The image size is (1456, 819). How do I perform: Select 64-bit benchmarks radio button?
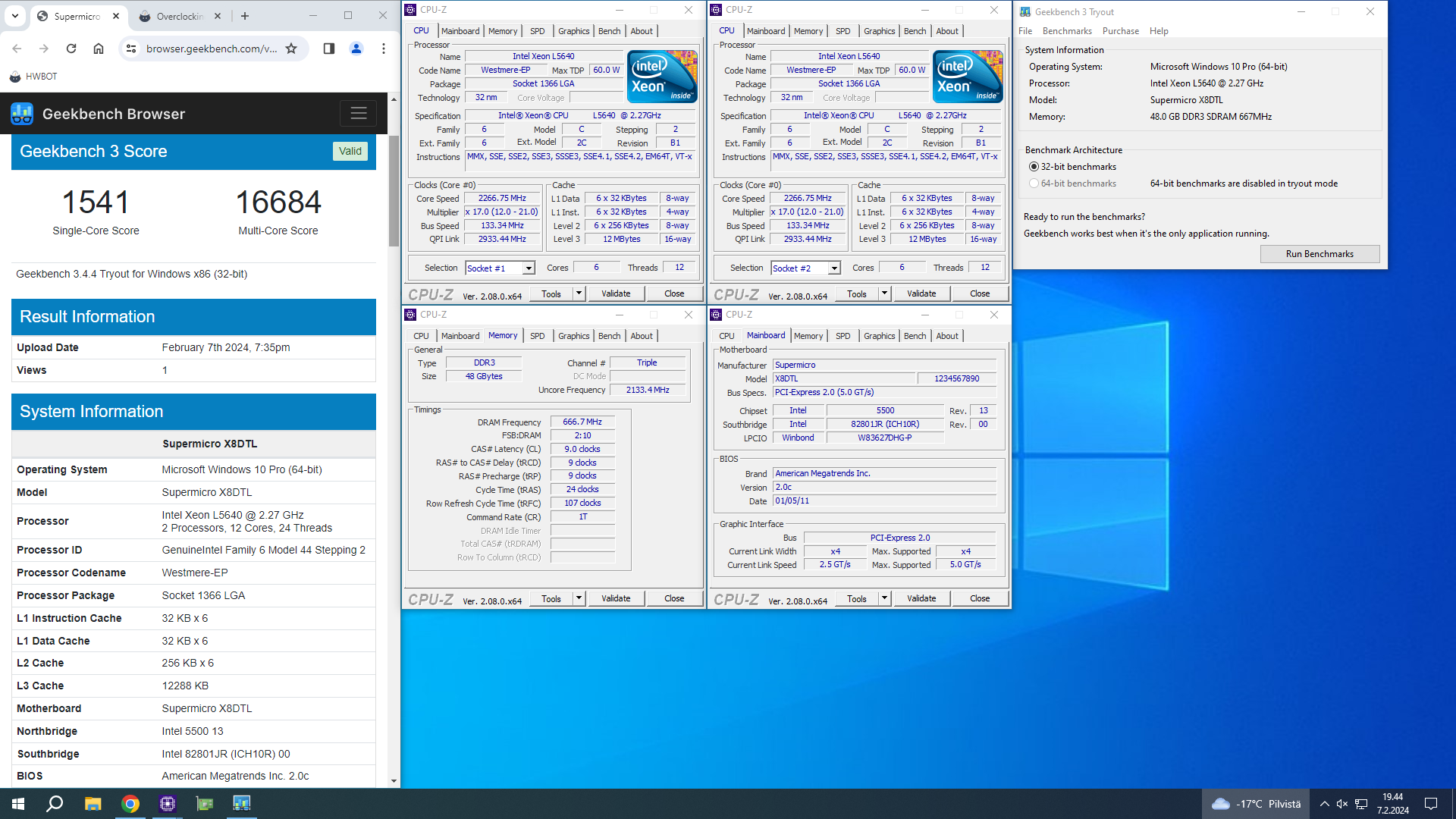point(1034,184)
